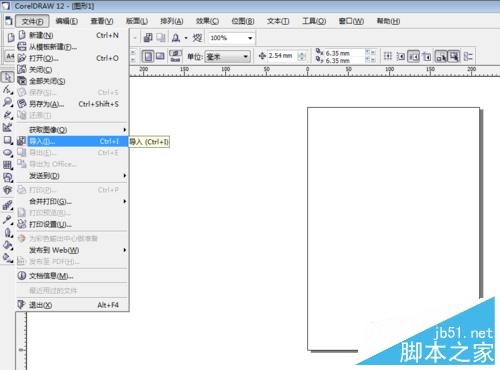Screen dimensions: 500x370
Task: Toggle Treat as Filled option
Action: point(454,56)
